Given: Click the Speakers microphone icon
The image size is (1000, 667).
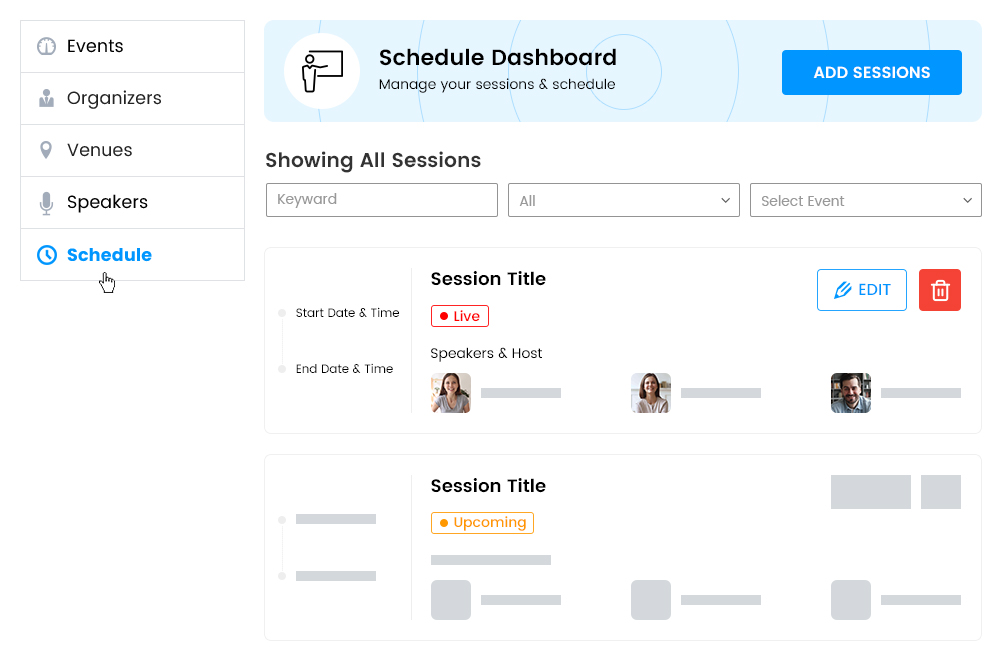Looking at the screenshot, I should tap(45, 202).
